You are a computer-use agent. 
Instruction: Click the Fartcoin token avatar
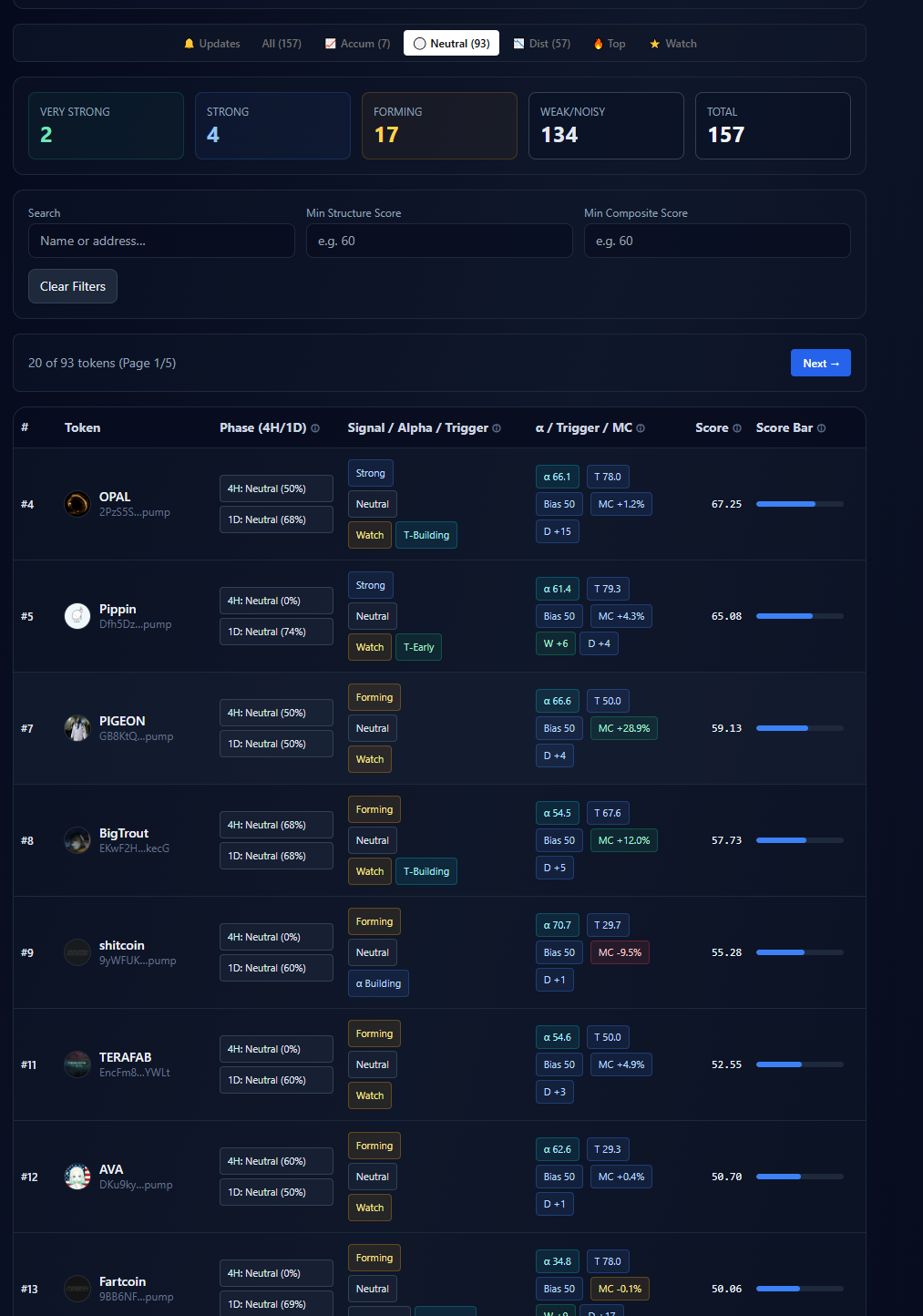pos(77,1289)
